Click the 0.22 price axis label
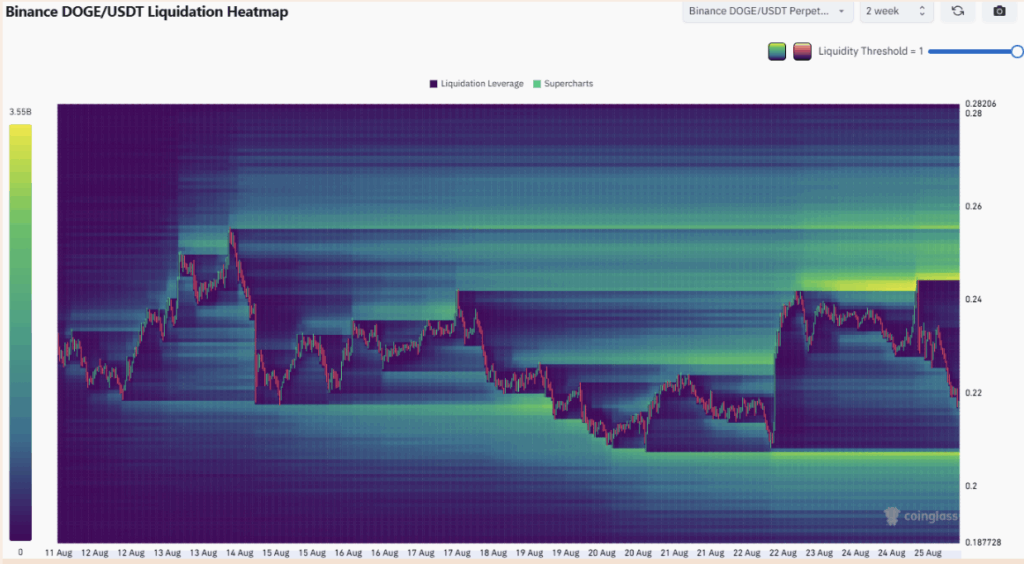The image size is (1024, 564). (973, 393)
